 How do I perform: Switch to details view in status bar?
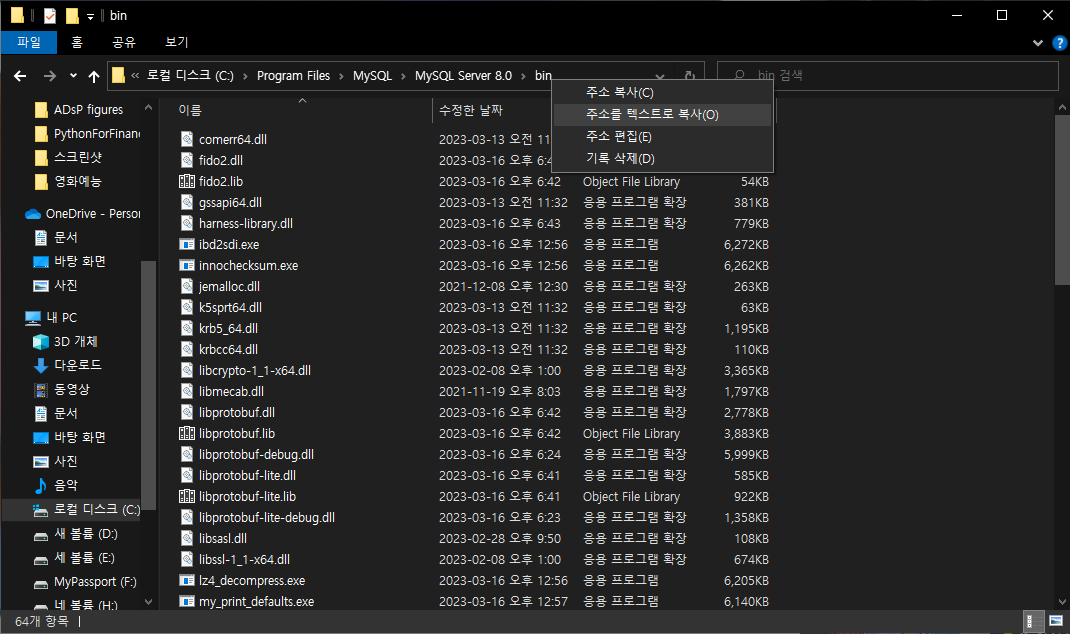tap(1034, 621)
